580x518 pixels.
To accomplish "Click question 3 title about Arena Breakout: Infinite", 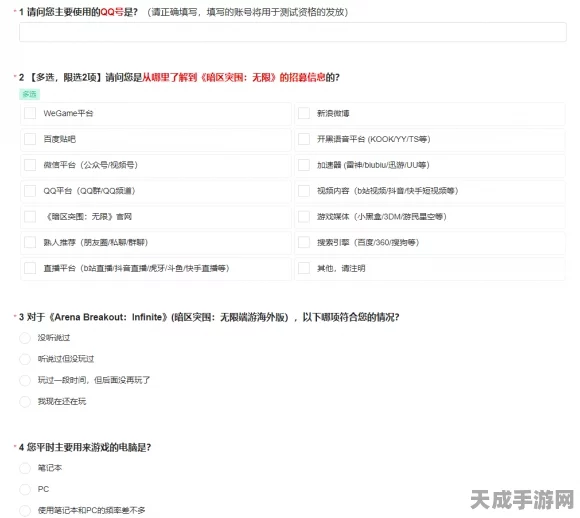I will pyautogui.click(x=209, y=317).
